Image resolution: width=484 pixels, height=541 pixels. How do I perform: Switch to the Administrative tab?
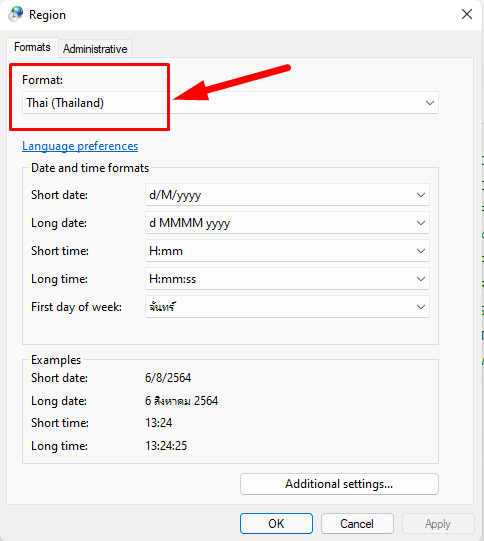coord(95,49)
